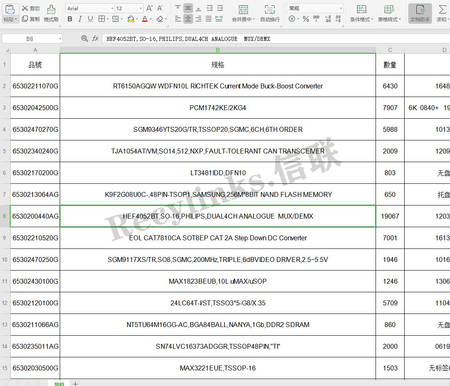Align text left
This screenshot has width=450, height=386.
pos(178,19)
